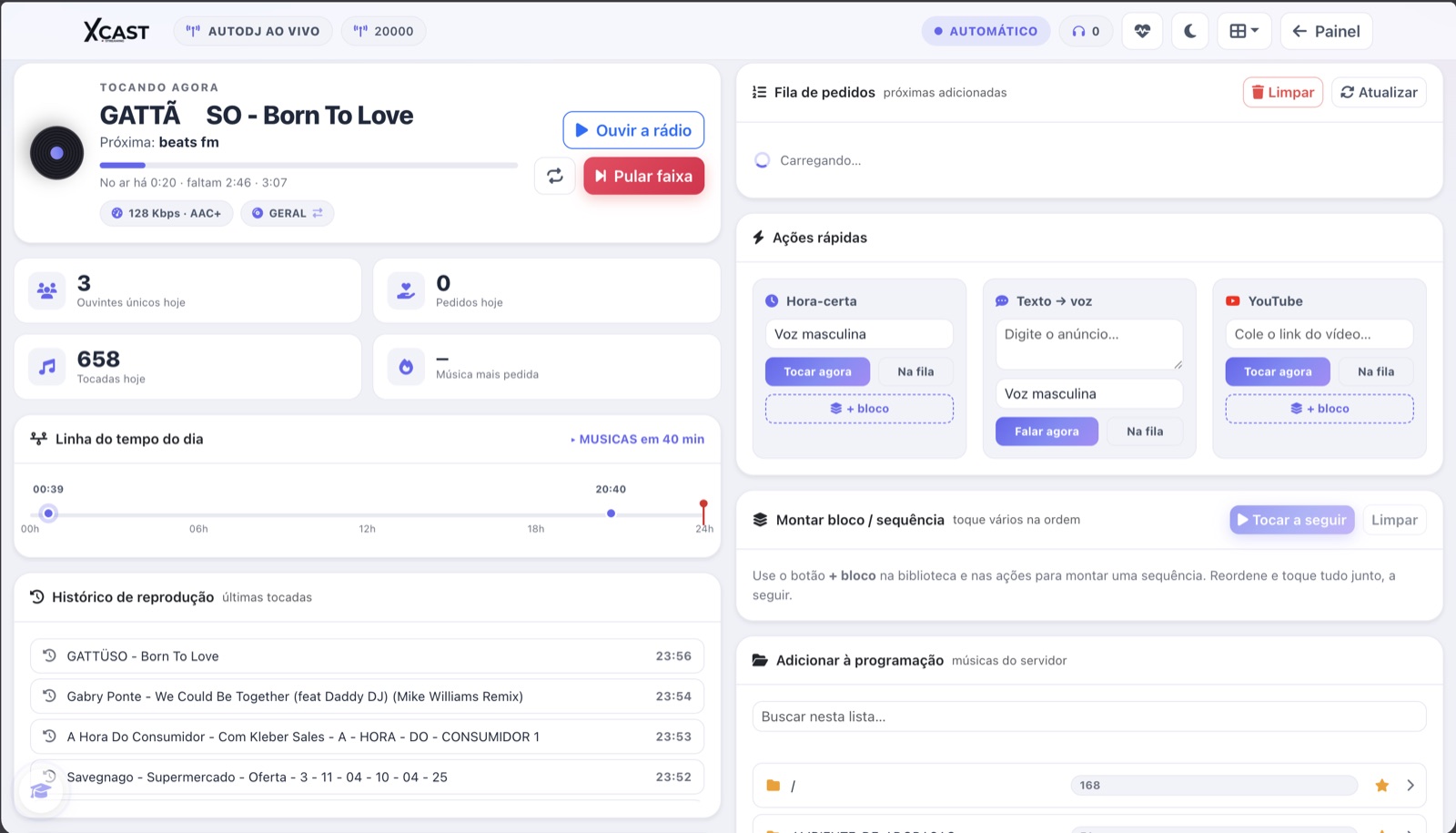Click Falar agora button
Image resolution: width=1456 pixels, height=833 pixels.
coord(1046,432)
